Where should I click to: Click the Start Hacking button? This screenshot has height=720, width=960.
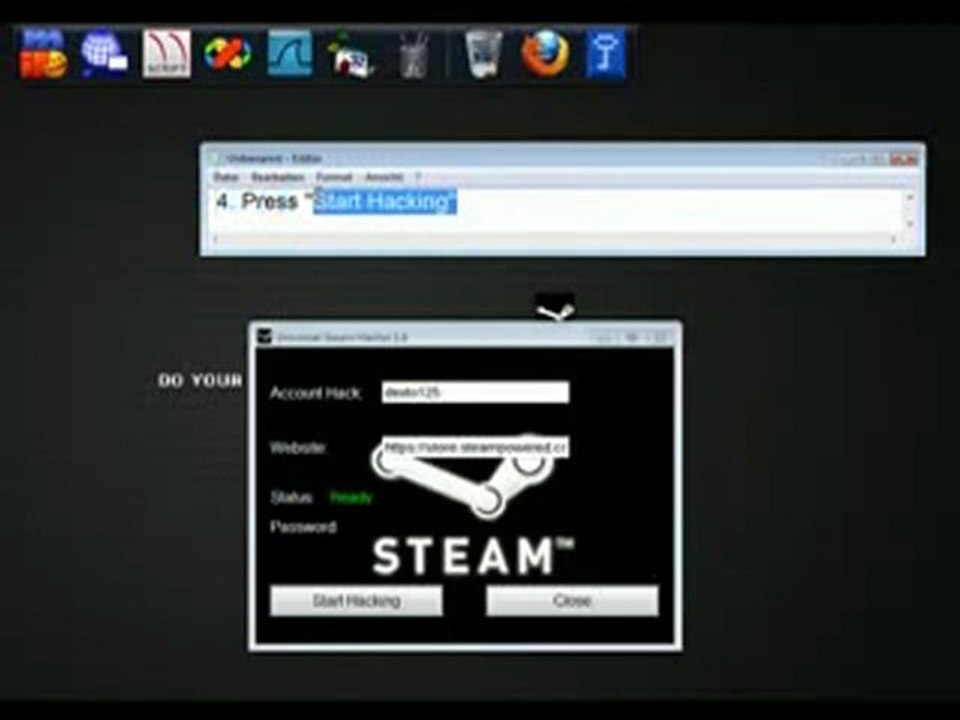point(356,601)
